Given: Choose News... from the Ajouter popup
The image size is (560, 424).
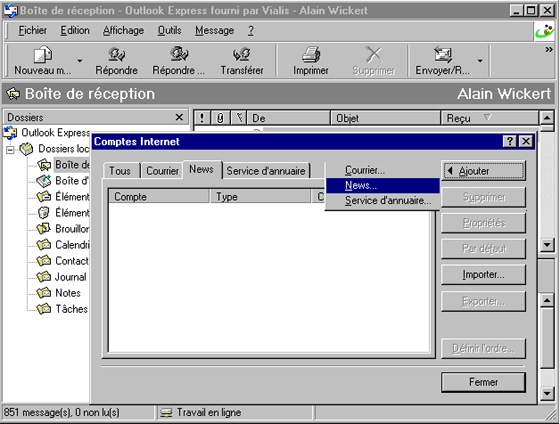Looking at the screenshot, I should [x=382, y=185].
